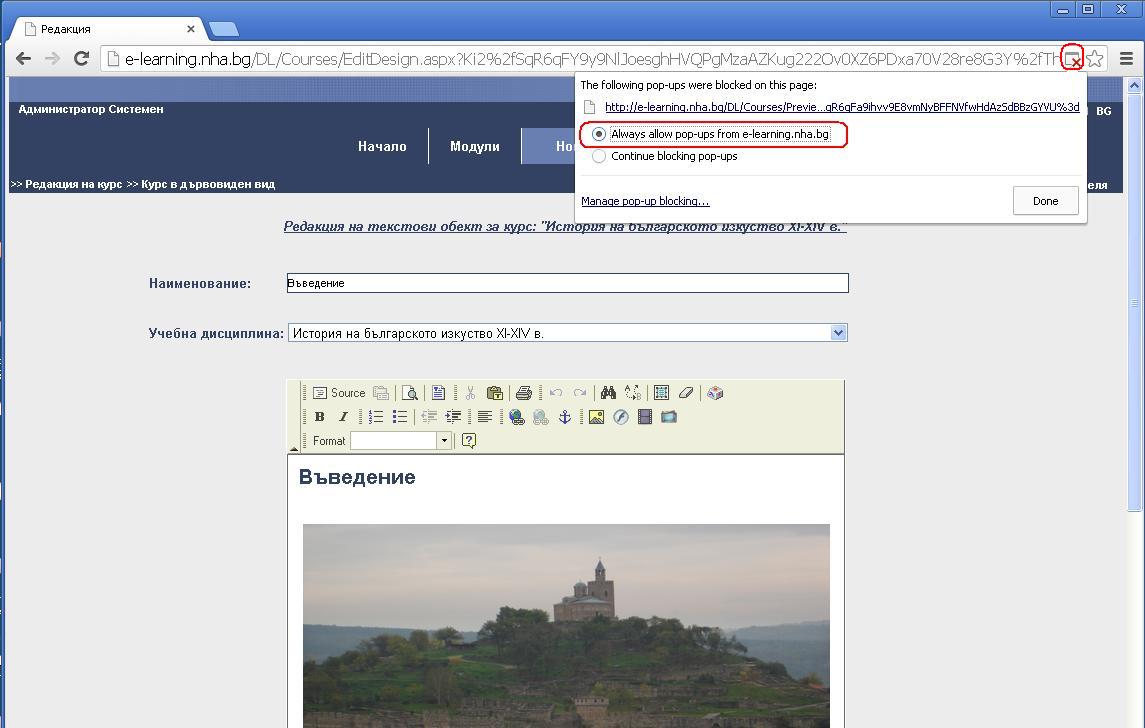Open the Модули menu item
Screen dimensions: 1145x728
[x=474, y=146]
